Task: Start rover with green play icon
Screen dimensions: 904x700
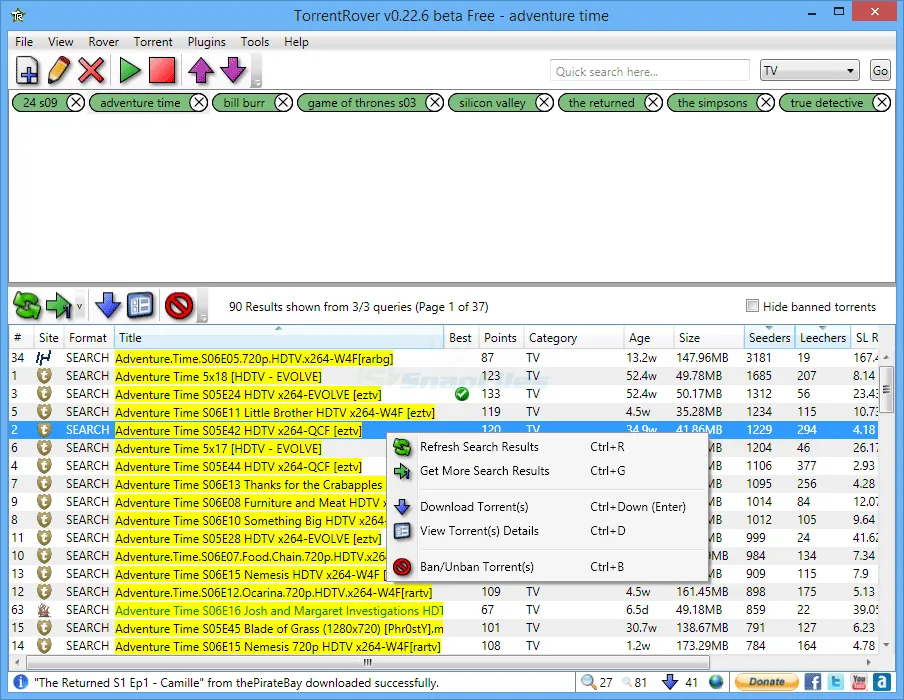Action: click(130, 70)
